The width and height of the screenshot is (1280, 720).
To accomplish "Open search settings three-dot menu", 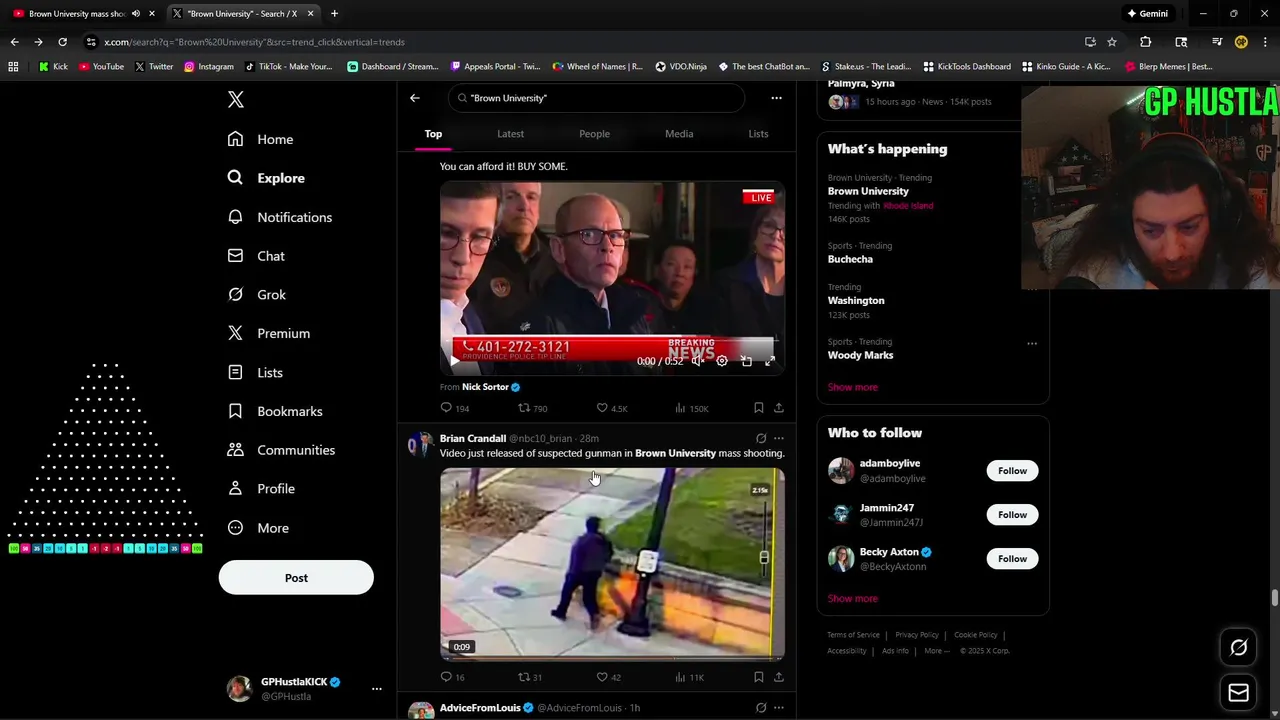I will point(776,98).
